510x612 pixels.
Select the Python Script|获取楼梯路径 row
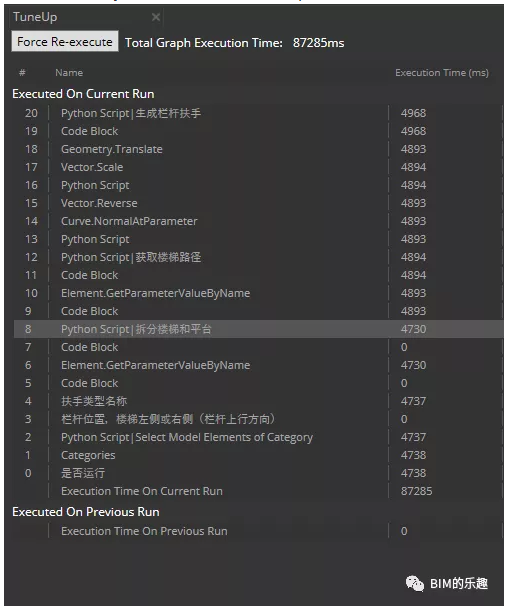(x=258, y=257)
